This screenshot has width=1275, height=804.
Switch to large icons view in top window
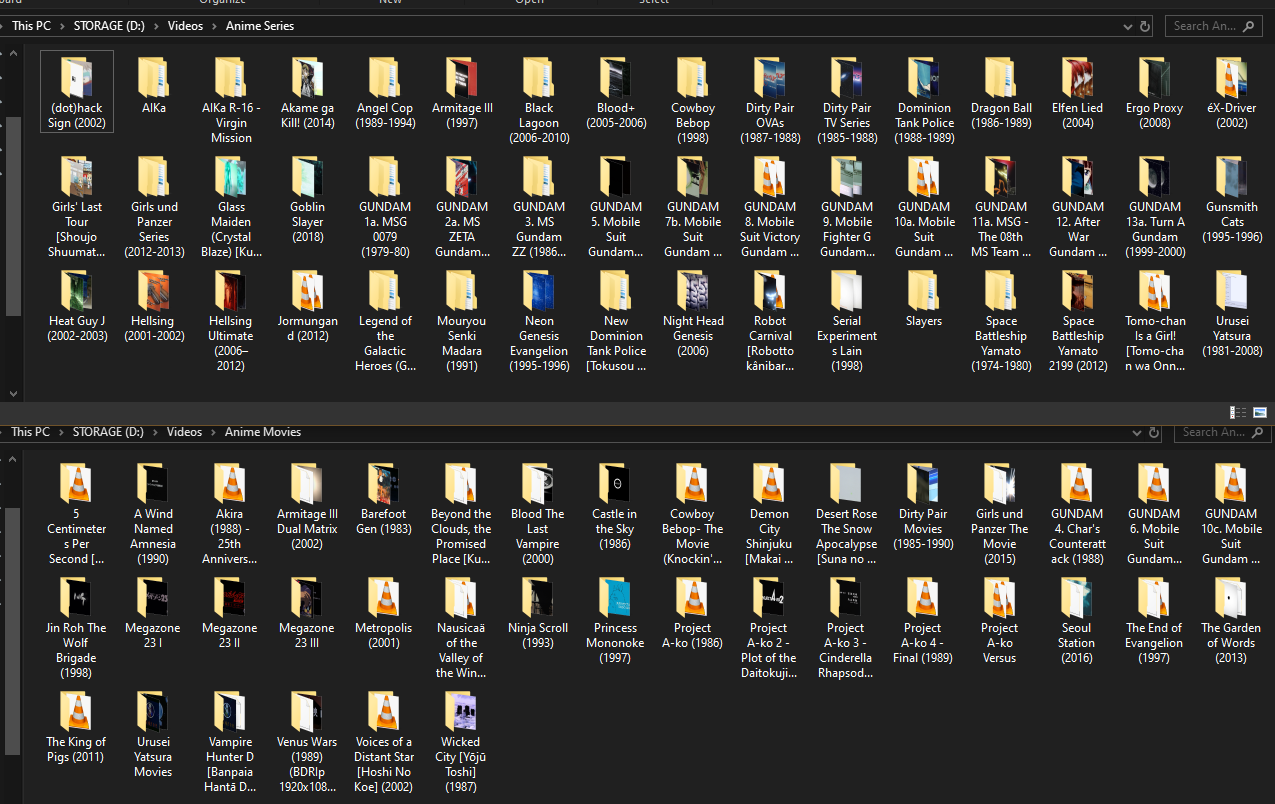point(1260,412)
